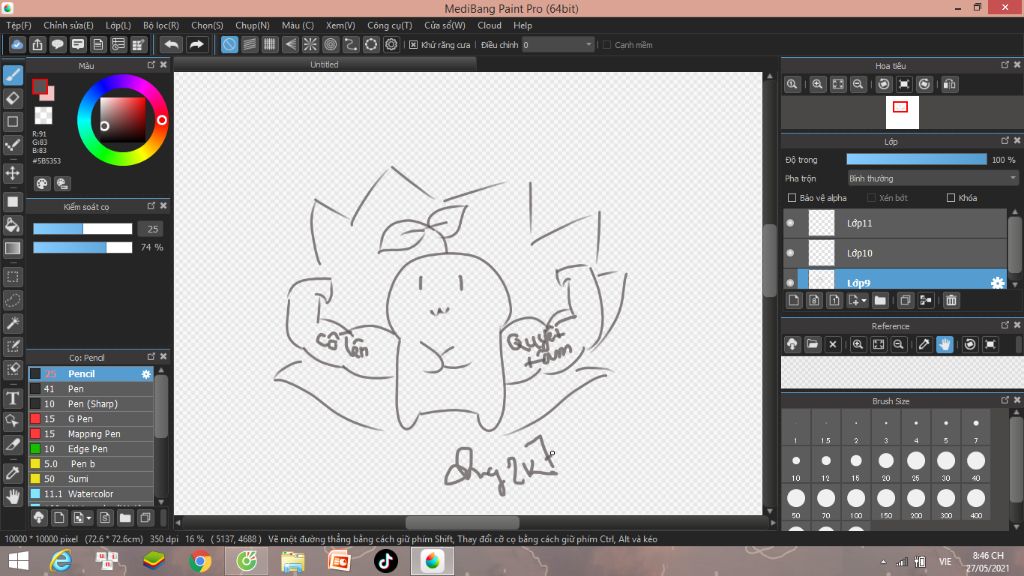Click the foreground color swatch
The image size is (1024, 576).
coord(40,87)
